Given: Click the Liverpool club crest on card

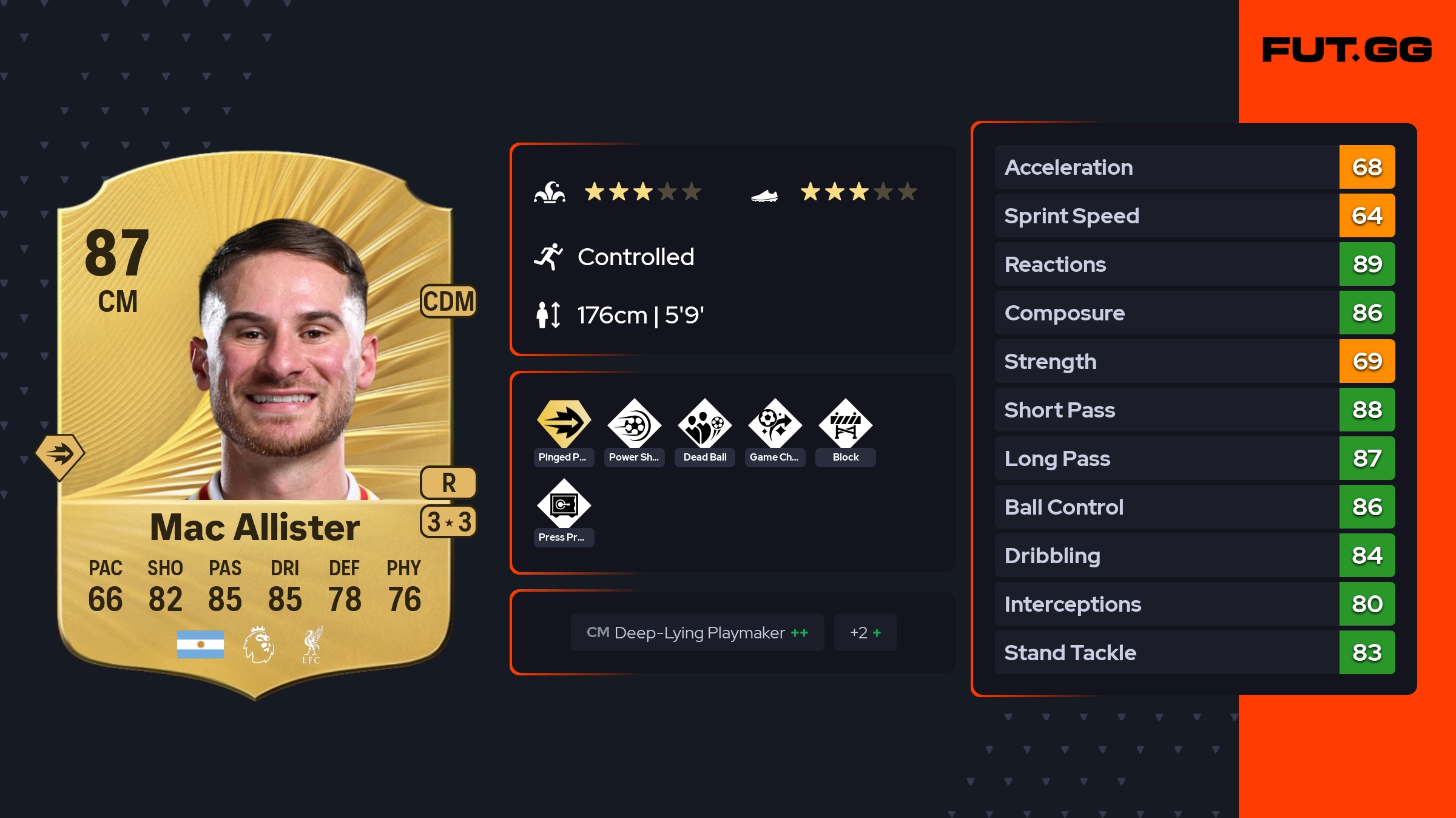Looking at the screenshot, I should click(312, 645).
